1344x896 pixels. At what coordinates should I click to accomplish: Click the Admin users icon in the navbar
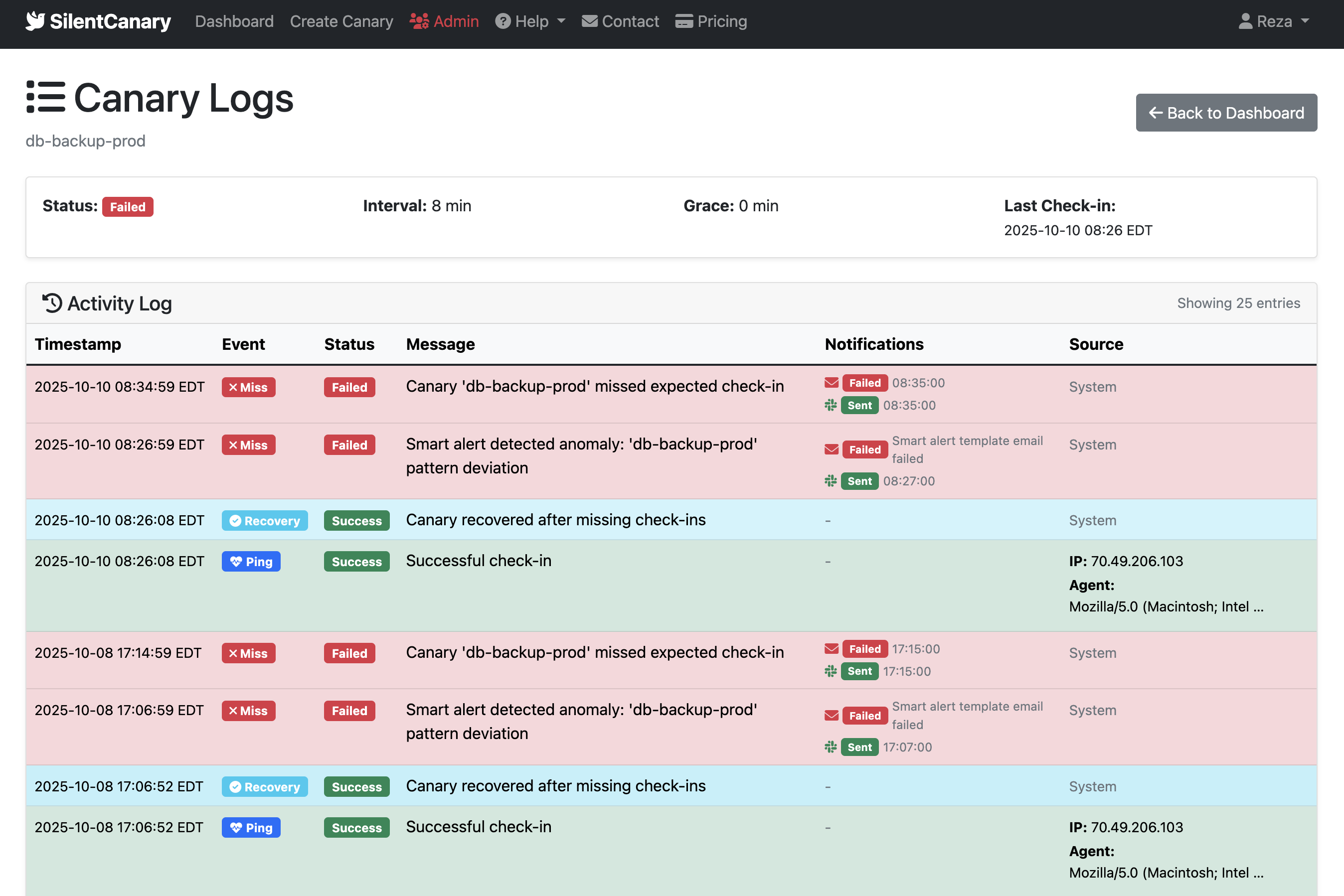[x=419, y=22]
